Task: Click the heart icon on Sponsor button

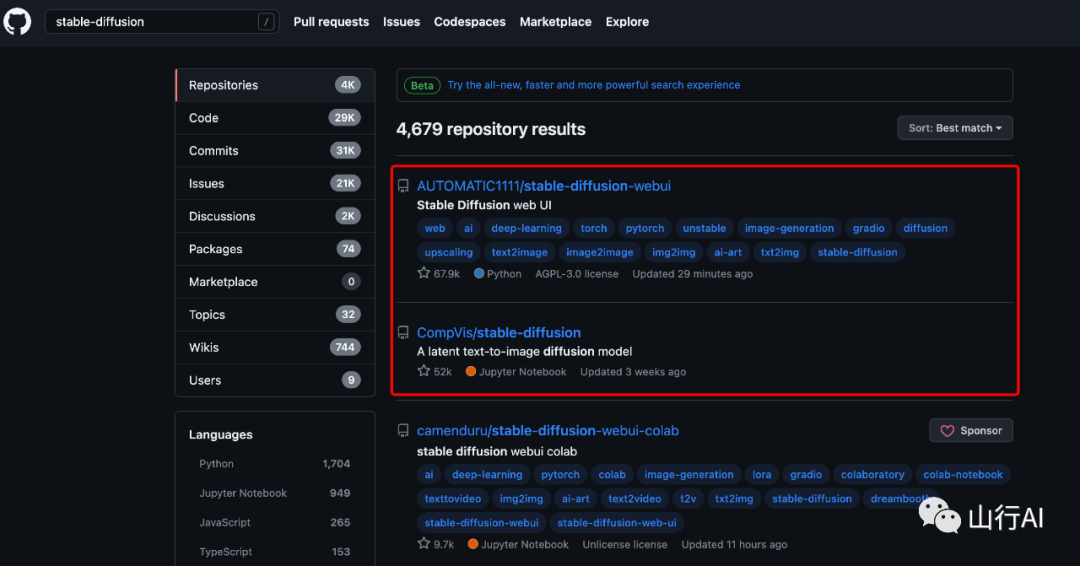Action: [x=947, y=431]
